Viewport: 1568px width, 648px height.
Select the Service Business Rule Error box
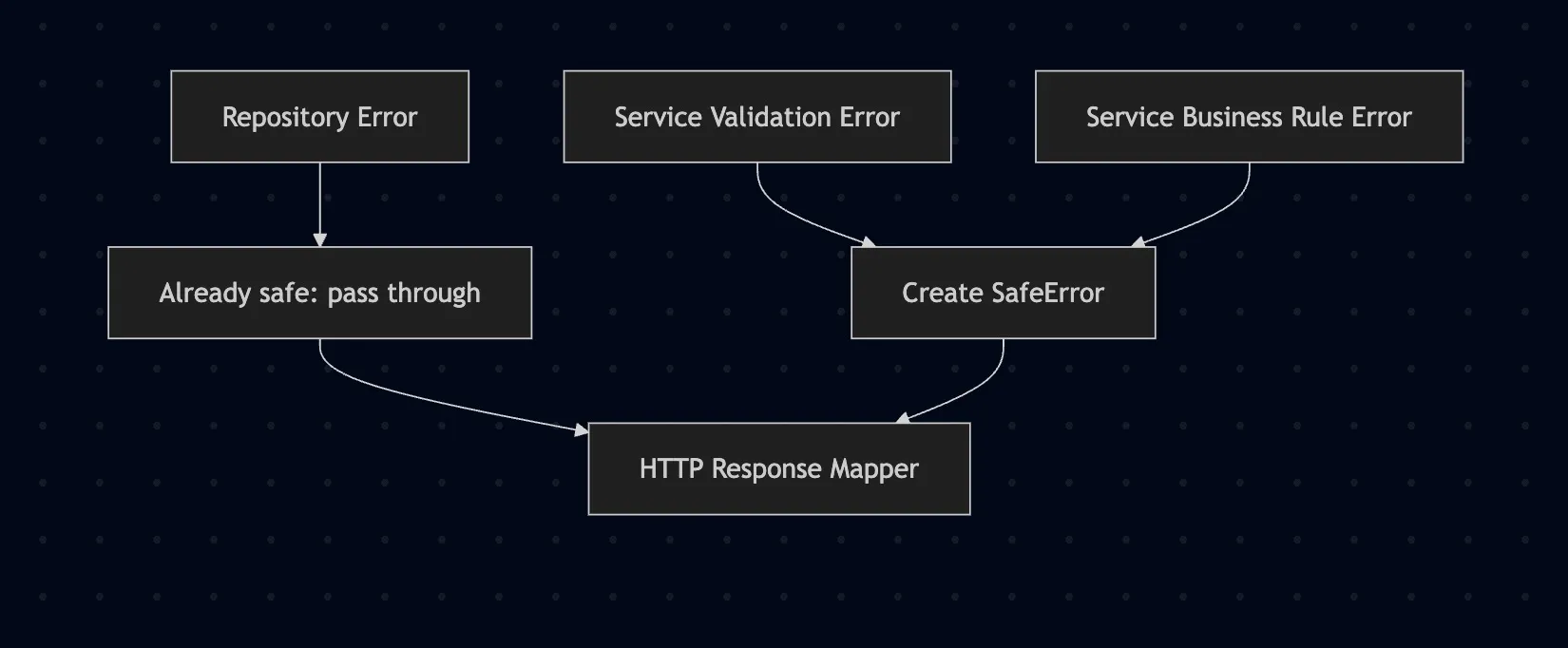click(1249, 117)
